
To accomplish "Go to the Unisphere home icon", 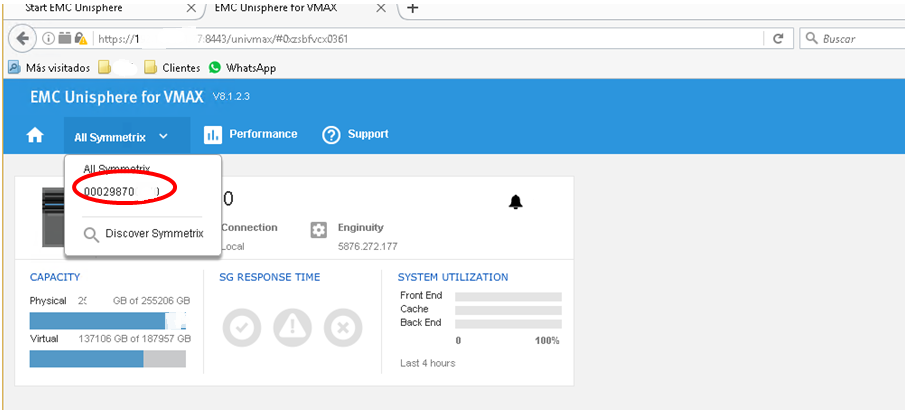I will [x=35, y=136].
